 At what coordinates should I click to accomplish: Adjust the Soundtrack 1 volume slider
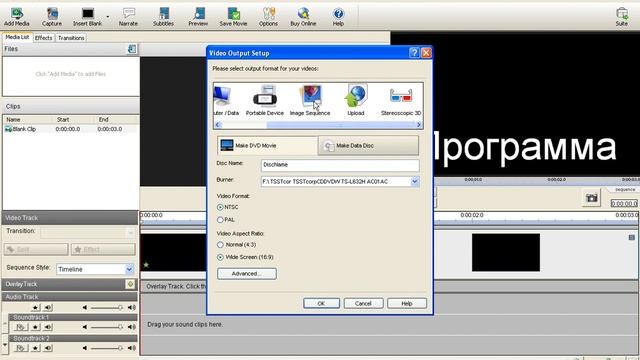[107, 327]
